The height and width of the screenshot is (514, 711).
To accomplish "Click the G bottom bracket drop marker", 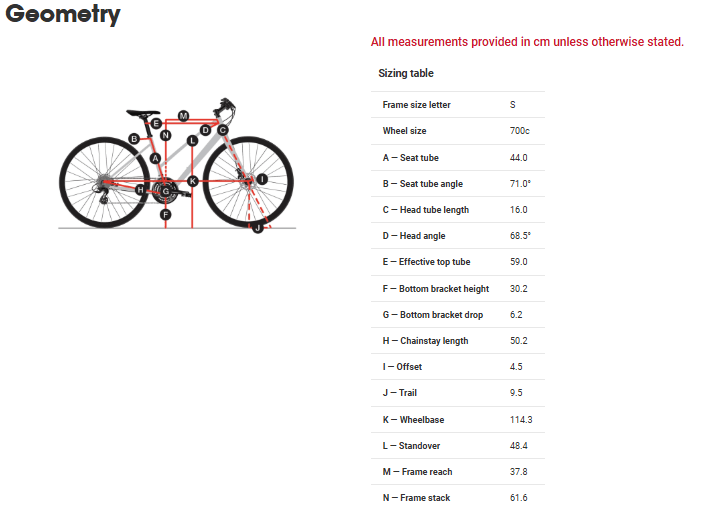I will pyautogui.click(x=166, y=190).
